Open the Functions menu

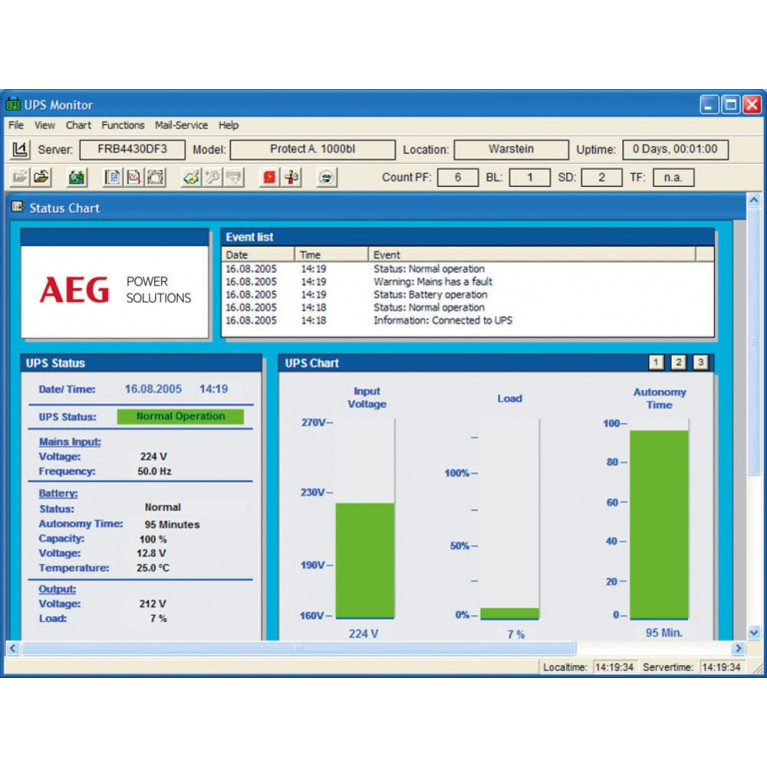(123, 125)
